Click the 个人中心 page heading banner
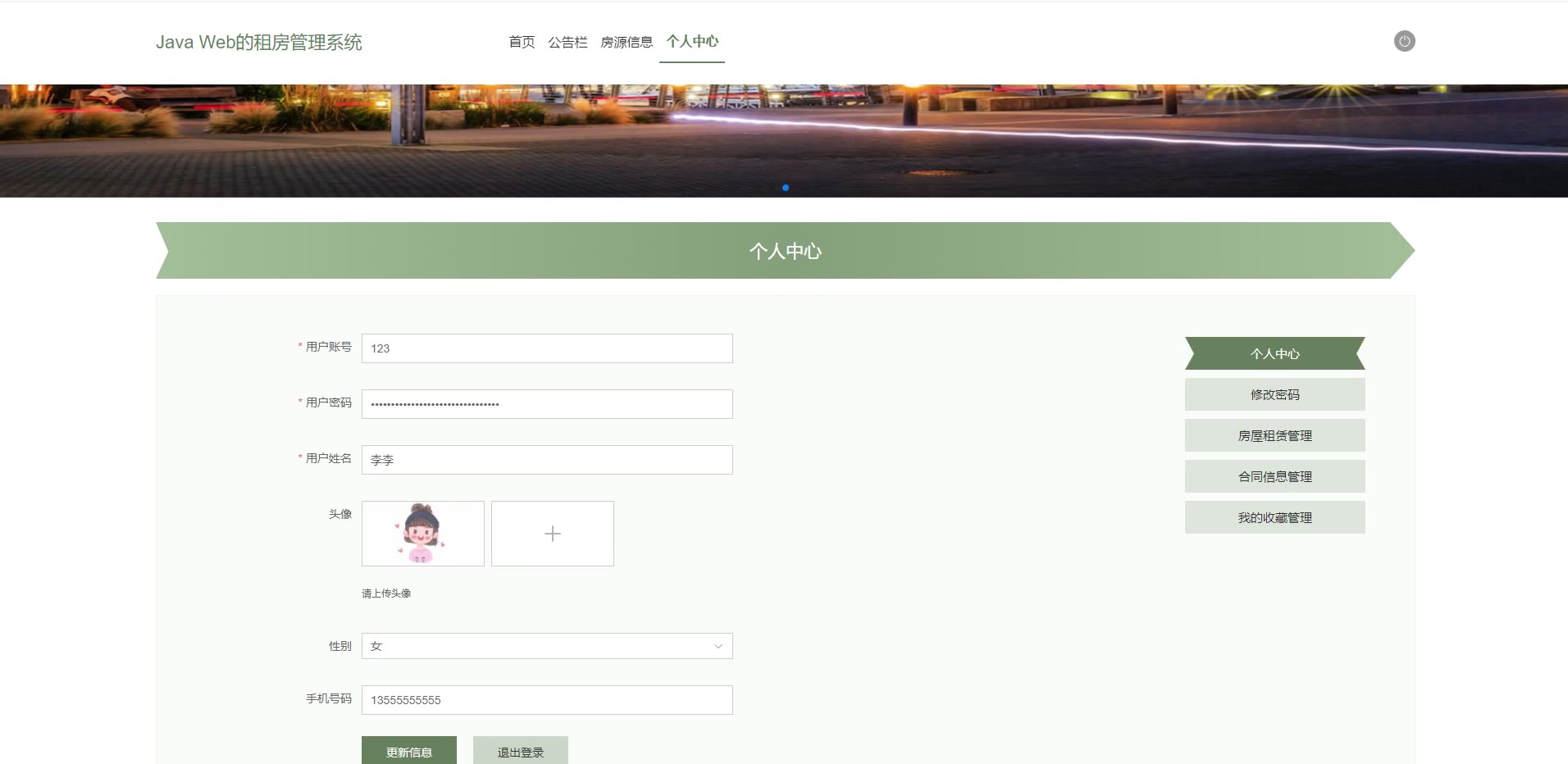1568x764 pixels. (785, 250)
